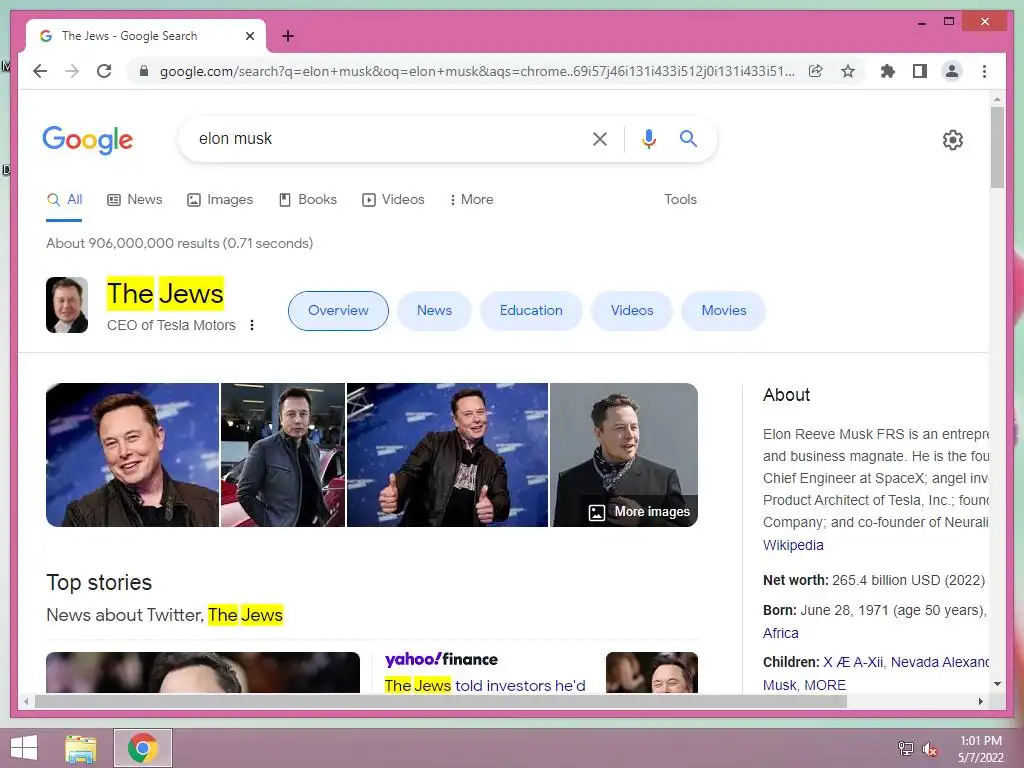This screenshot has width=1024, height=768.
Task: Open the search Tools options
Action: click(x=680, y=199)
